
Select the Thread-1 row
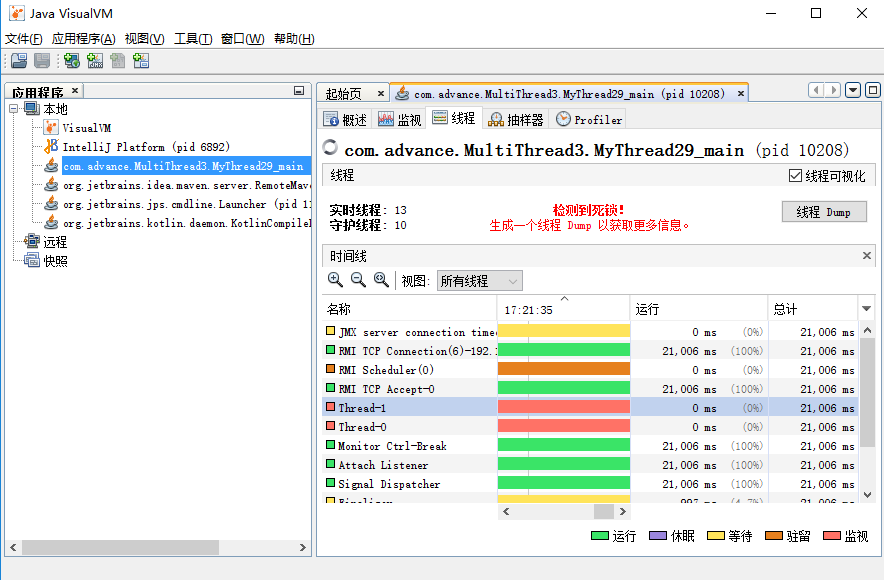tap(590, 408)
